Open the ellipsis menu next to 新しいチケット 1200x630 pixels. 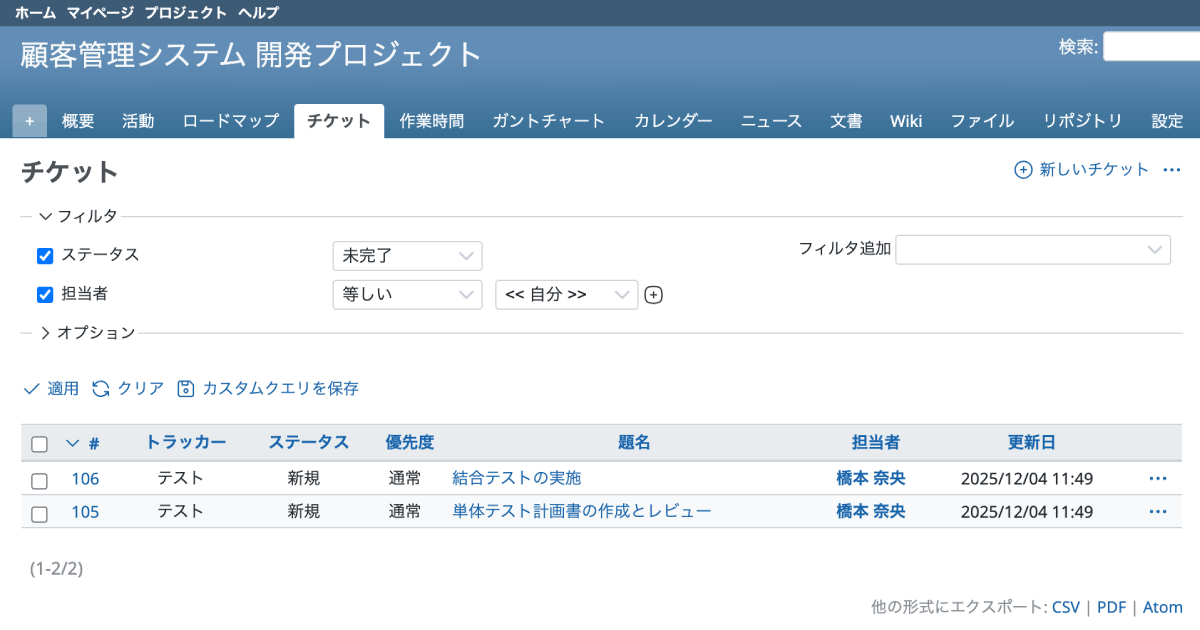(x=1172, y=170)
